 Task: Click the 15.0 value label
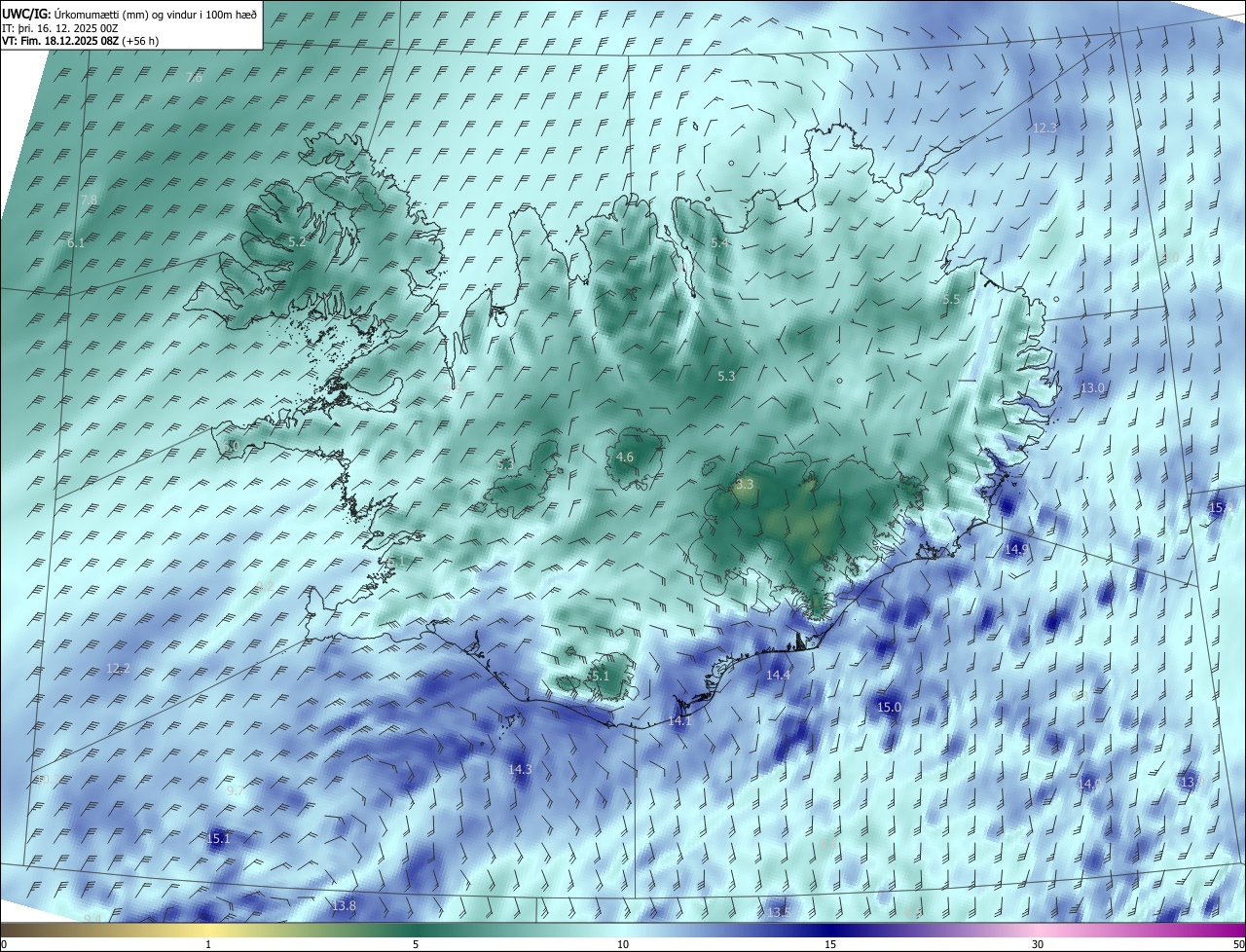(890, 708)
